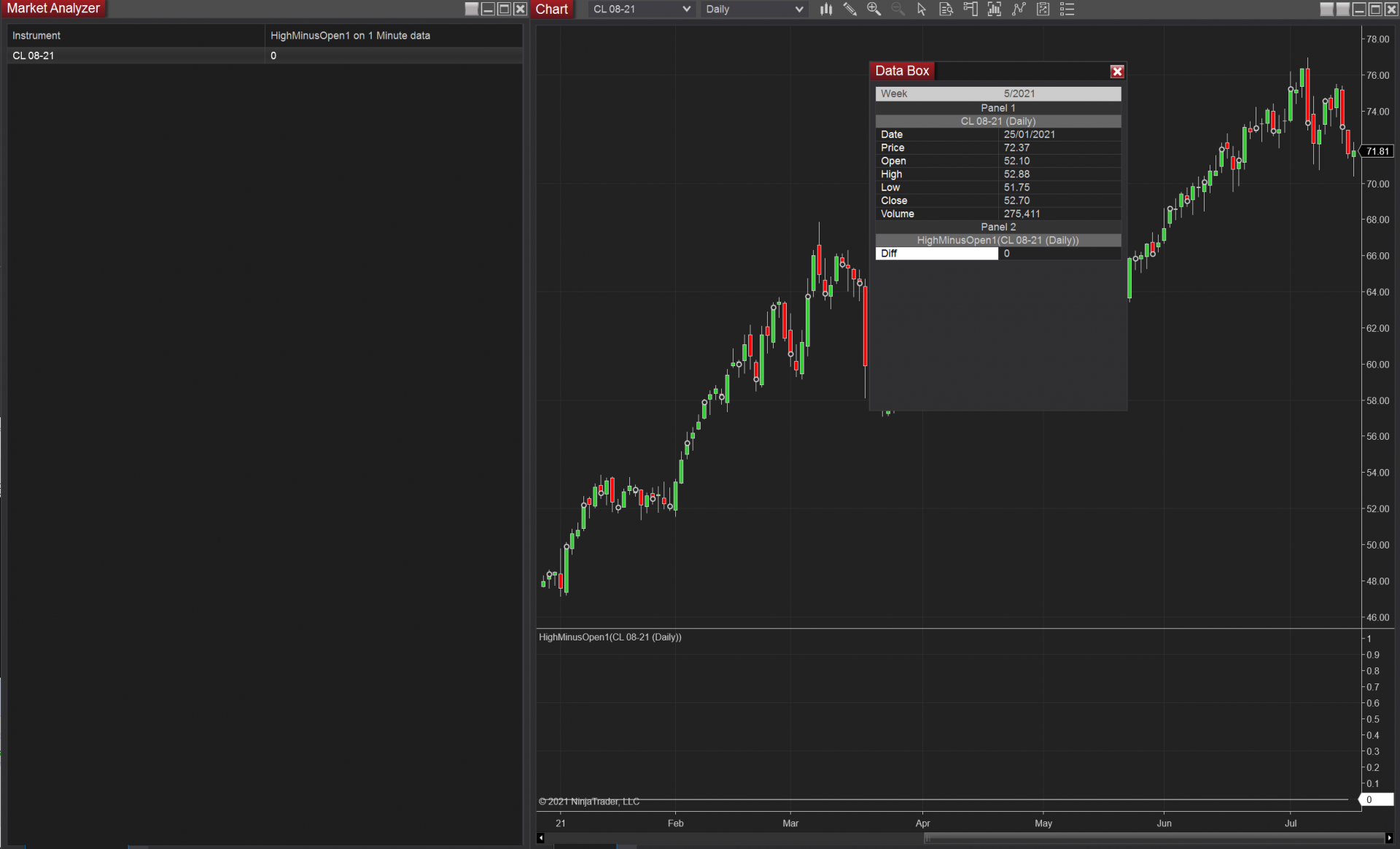
Task: Click the Chart window title tab
Action: pyautogui.click(x=551, y=9)
